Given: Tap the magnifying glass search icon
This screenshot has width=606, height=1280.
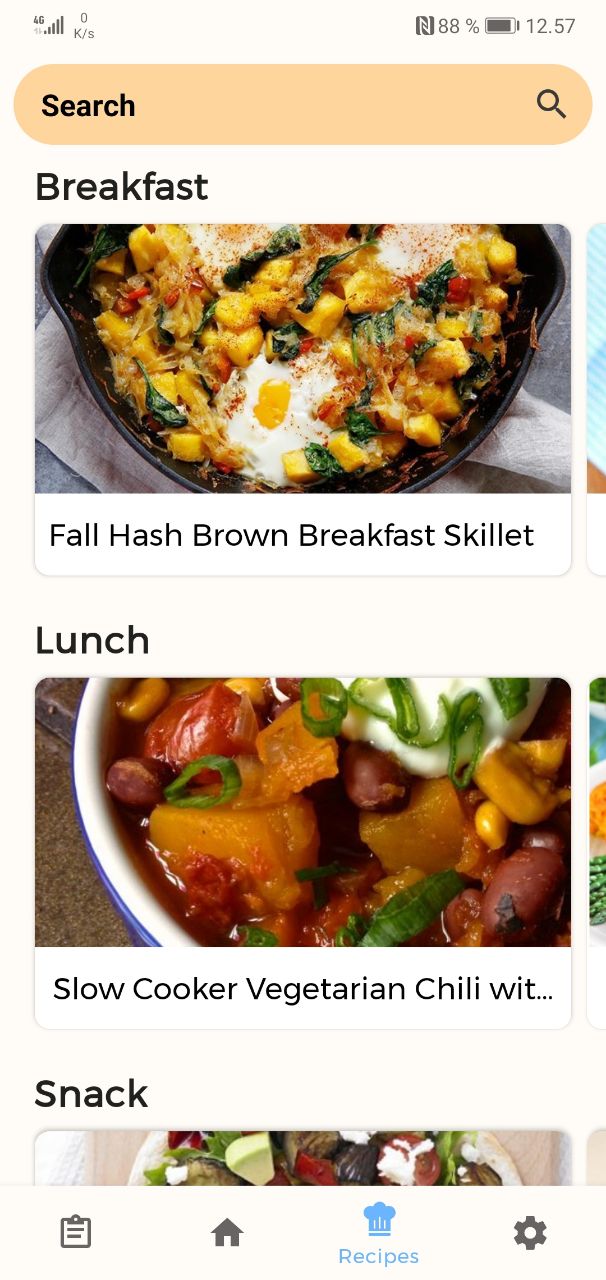Looking at the screenshot, I should [x=551, y=104].
